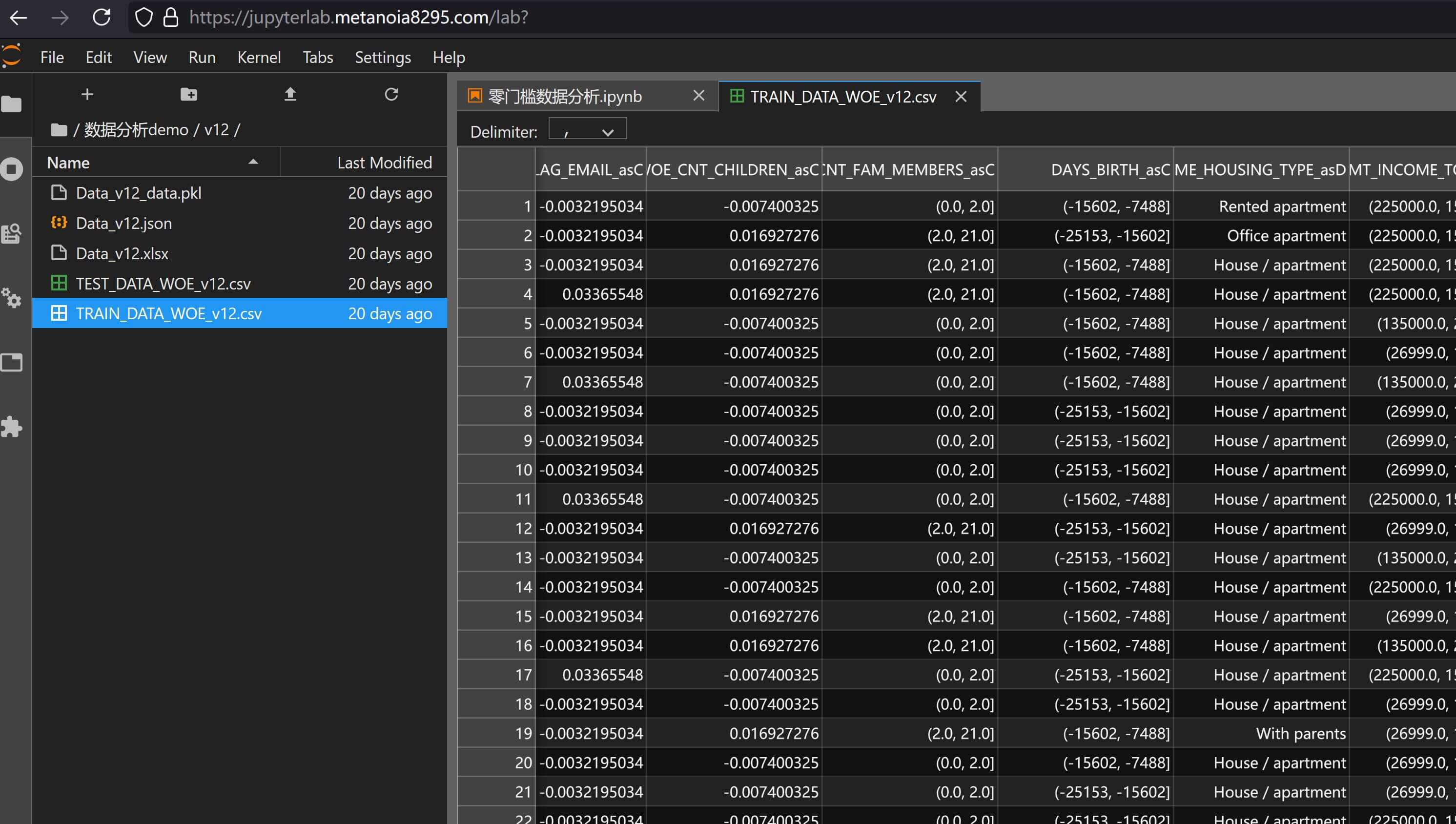Open the Settings menu
1456x824 pixels.
click(x=383, y=57)
